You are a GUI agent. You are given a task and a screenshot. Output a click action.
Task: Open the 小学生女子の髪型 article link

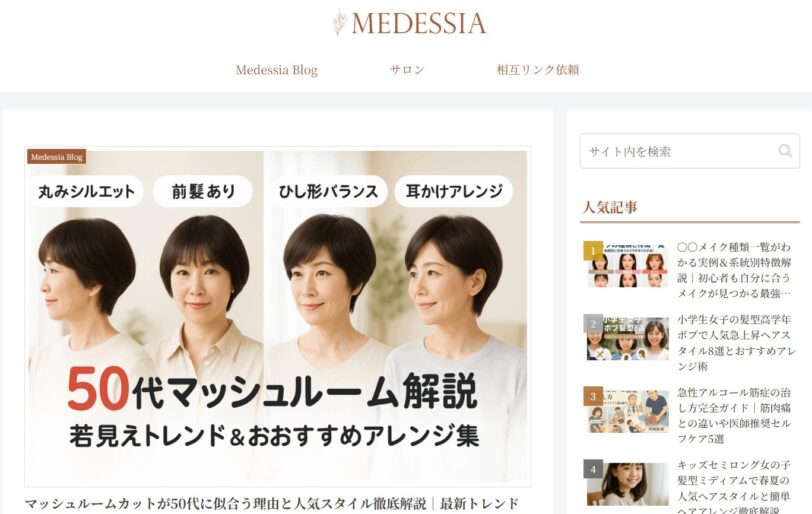pyautogui.click(x=736, y=343)
